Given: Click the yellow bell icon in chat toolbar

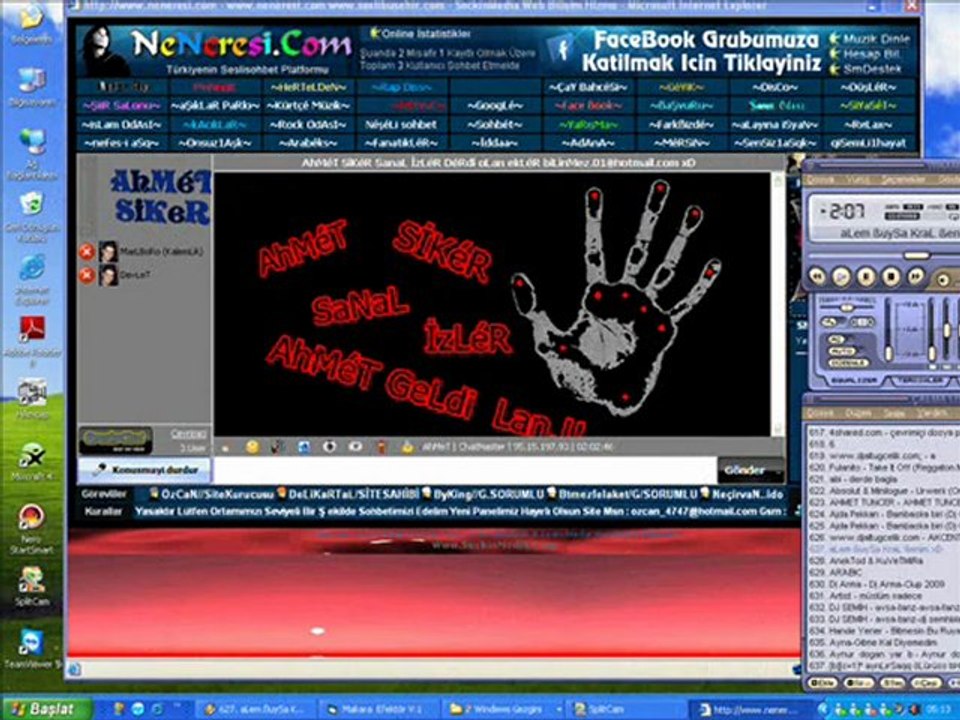Looking at the screenshot, I should click(x=407, y=447).
